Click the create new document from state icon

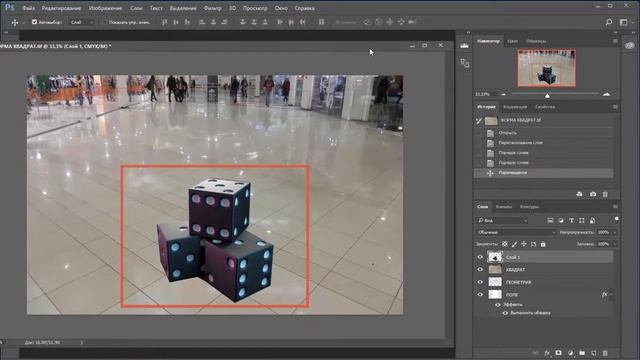click(x=579, y=194)
